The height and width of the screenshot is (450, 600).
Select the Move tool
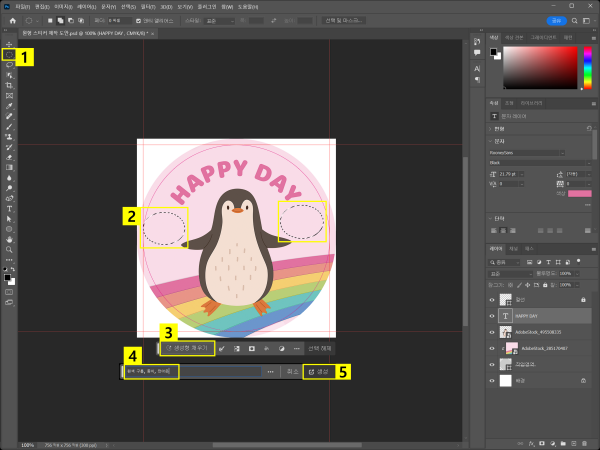(9, 44)
